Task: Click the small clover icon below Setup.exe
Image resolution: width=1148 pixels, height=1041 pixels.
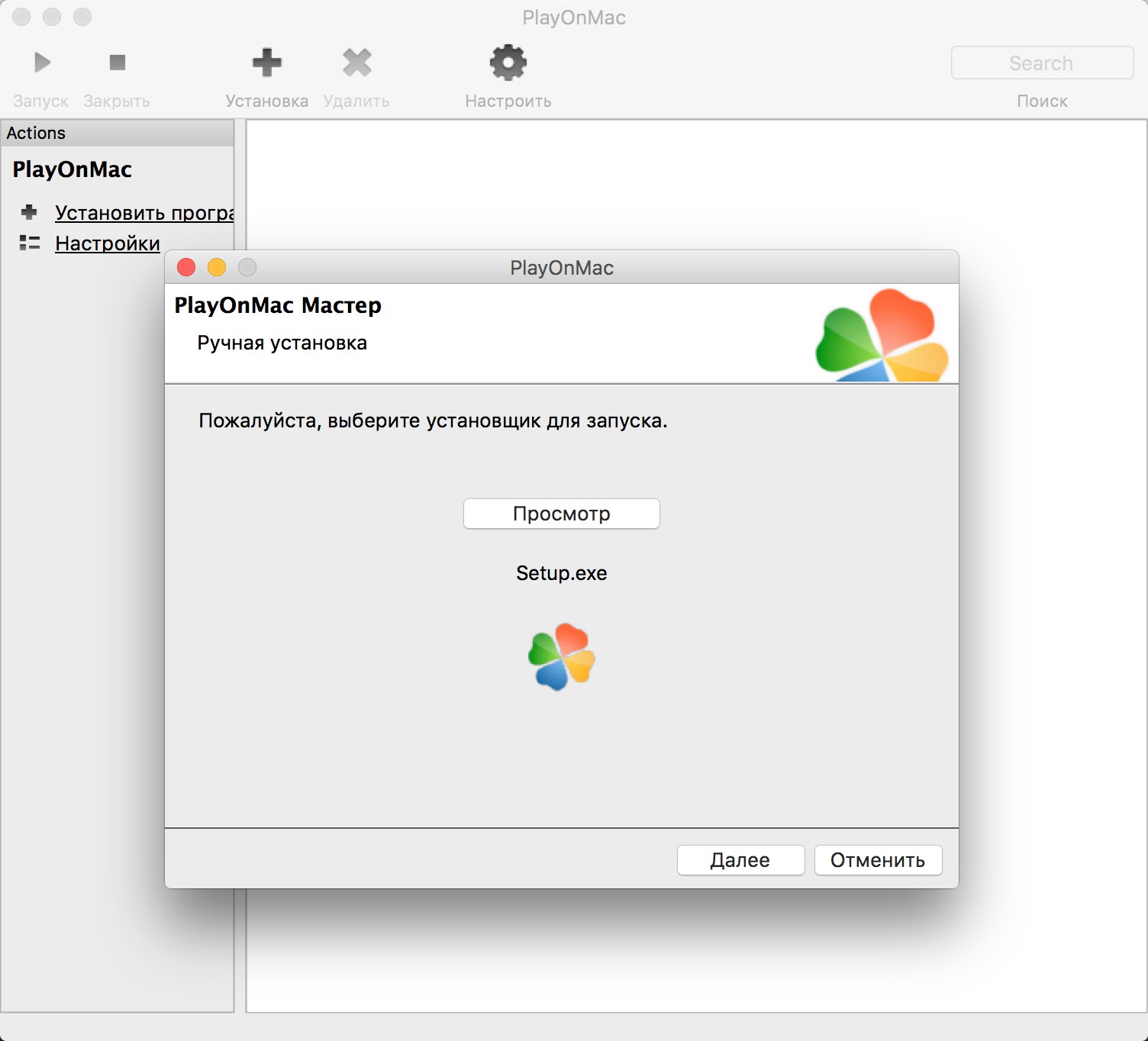Action: point(562,656)
